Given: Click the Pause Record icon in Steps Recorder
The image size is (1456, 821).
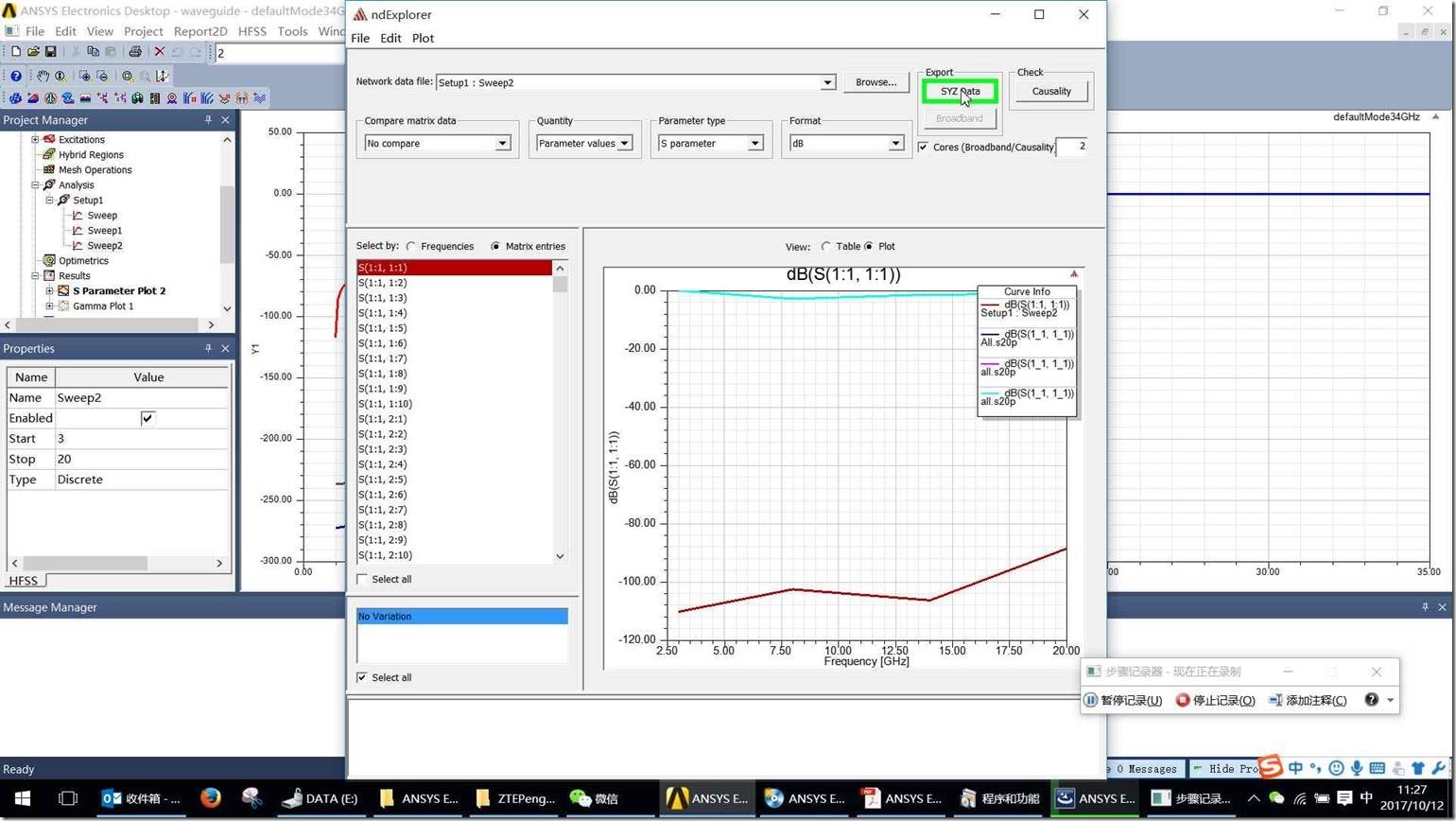Looking at the screenshot, I should (x=1090, y=700).
